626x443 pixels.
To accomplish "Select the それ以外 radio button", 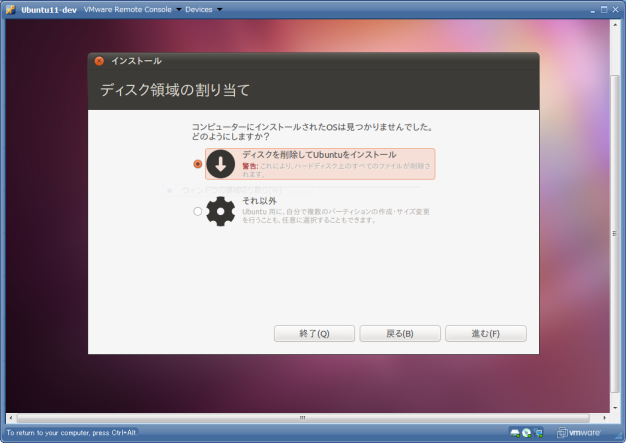I will coord(198,211).
